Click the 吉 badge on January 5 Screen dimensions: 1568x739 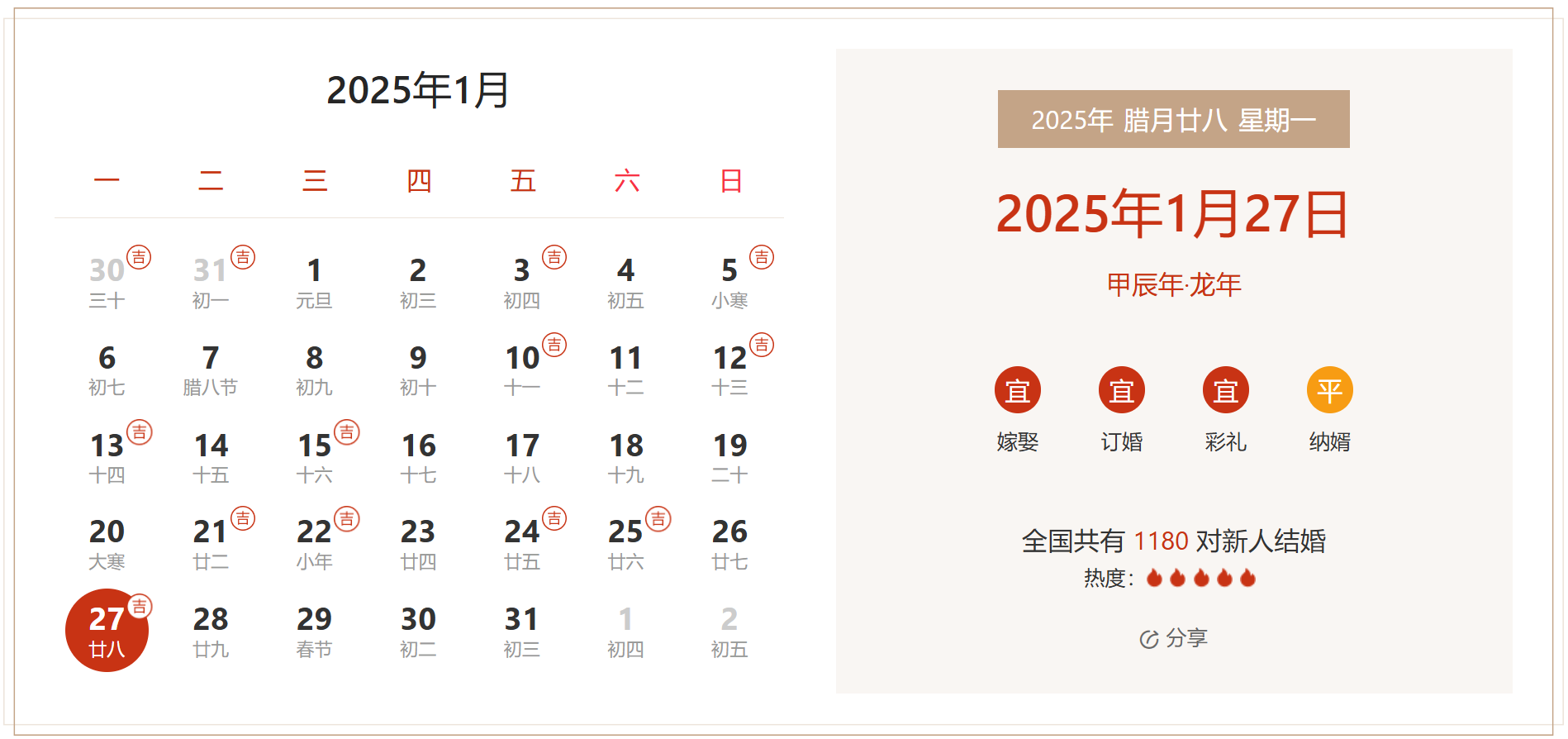pyautogui.click(x=762, y=257)
